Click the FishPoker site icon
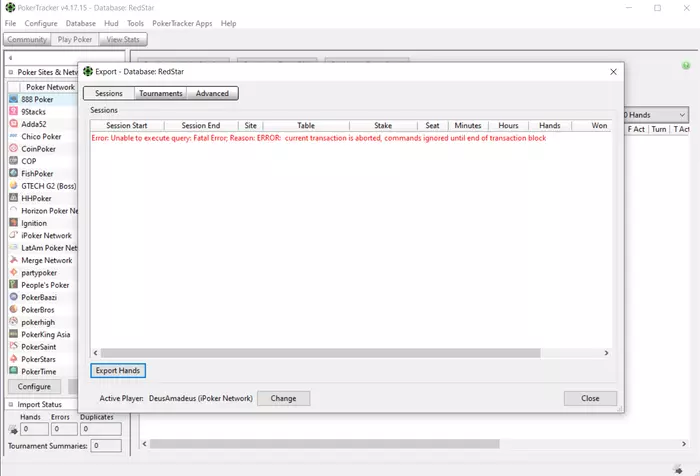This screenshot has width=700, height=476. 14,173
